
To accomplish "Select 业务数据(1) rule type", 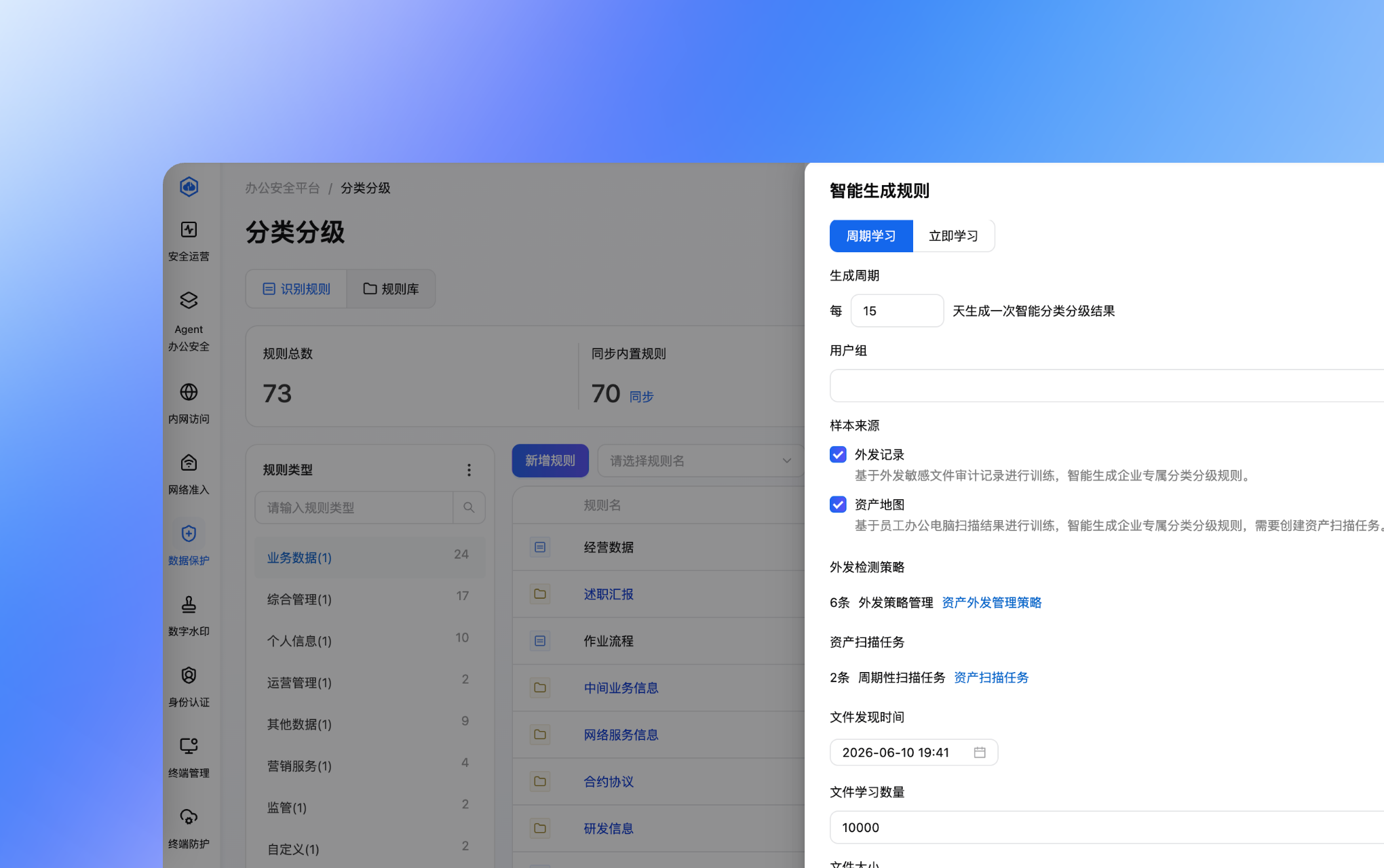I will 370,557.
